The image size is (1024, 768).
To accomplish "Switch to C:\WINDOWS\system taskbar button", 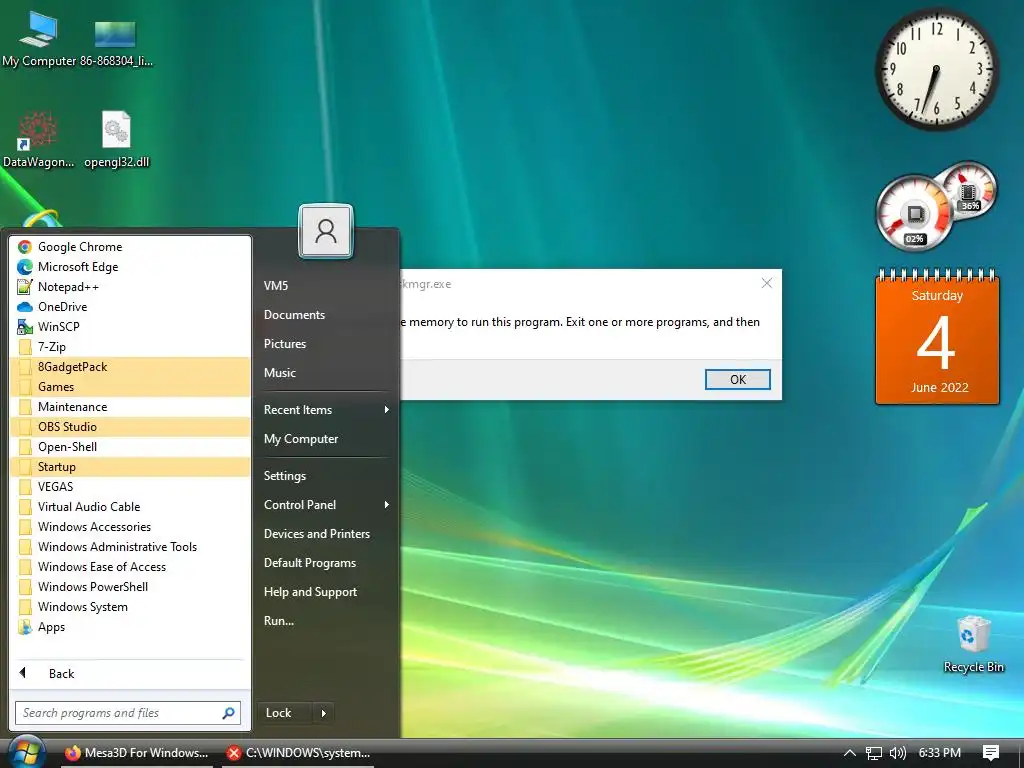I will [298, 753].
